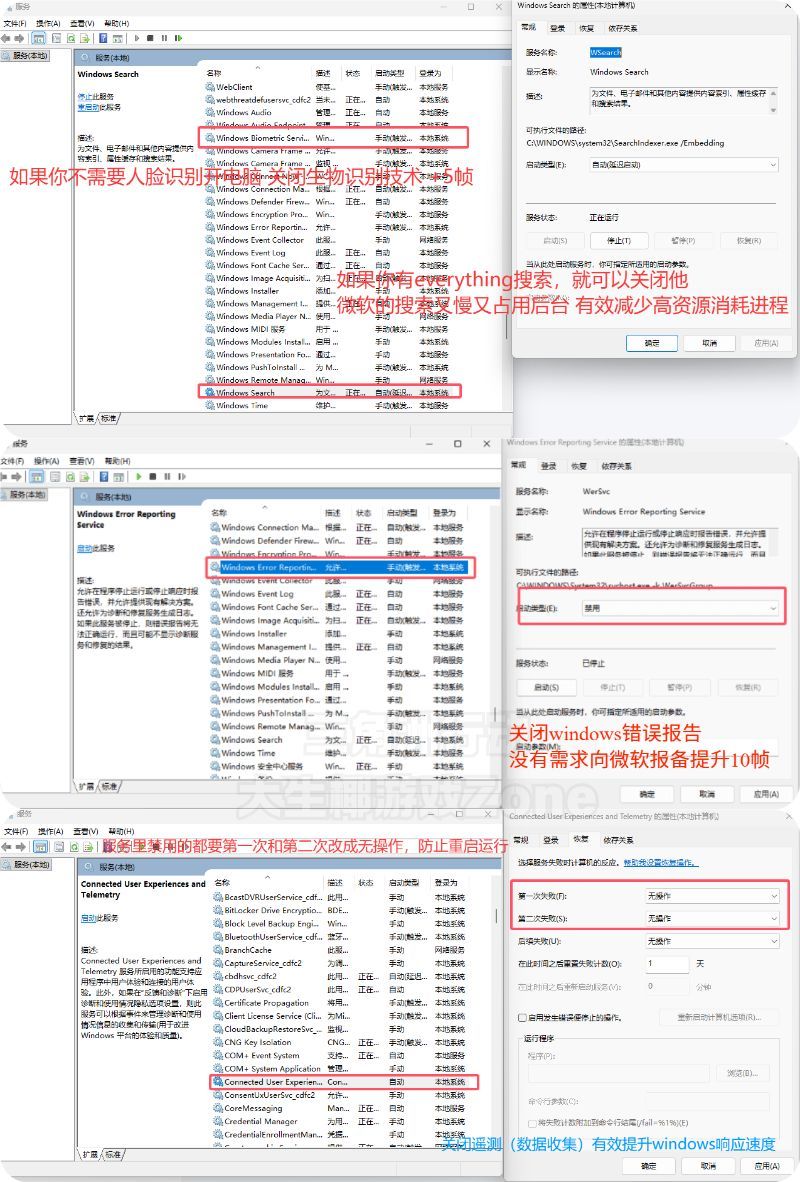
Task: Switch to 标准 view tab in top Services window
Action: [x=109, y=418]
